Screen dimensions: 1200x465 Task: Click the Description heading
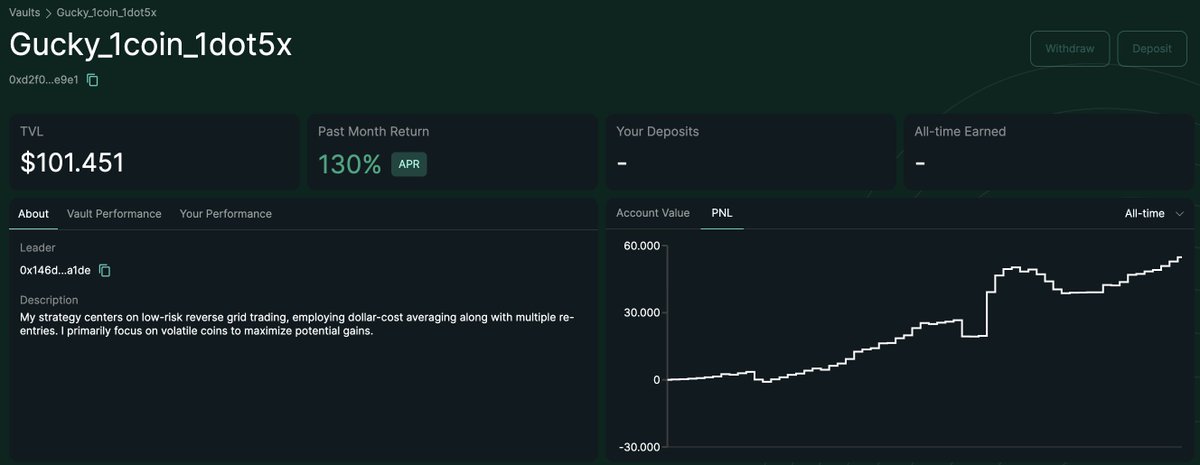(49, 300)
